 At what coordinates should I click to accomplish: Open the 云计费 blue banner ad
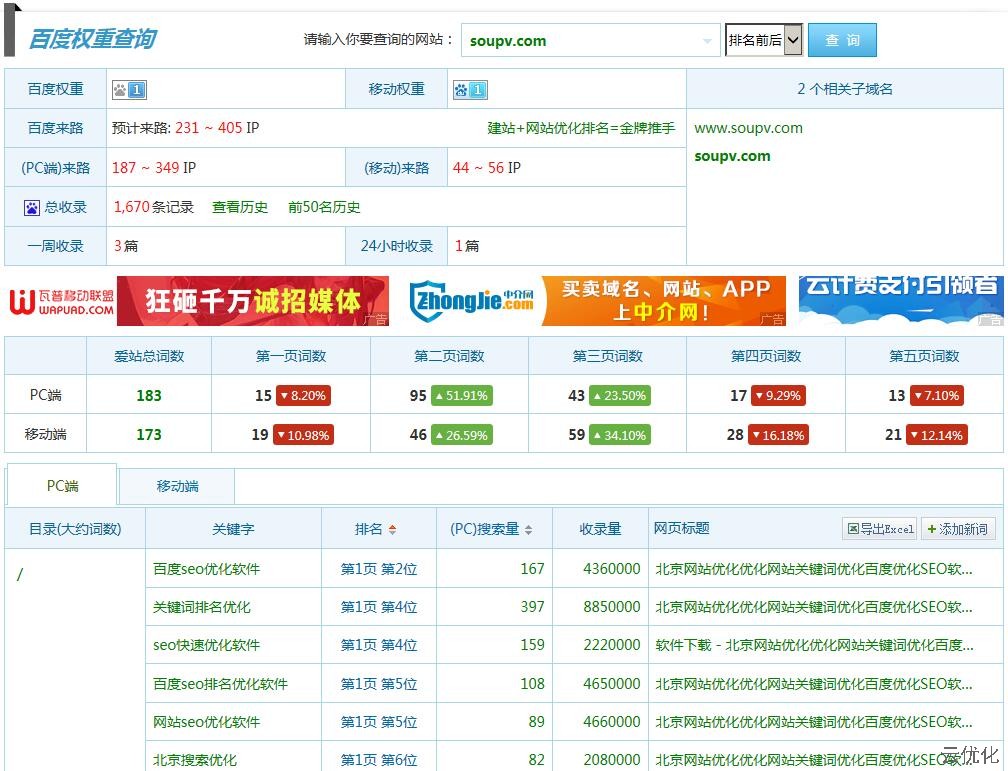tap(901, 301)
